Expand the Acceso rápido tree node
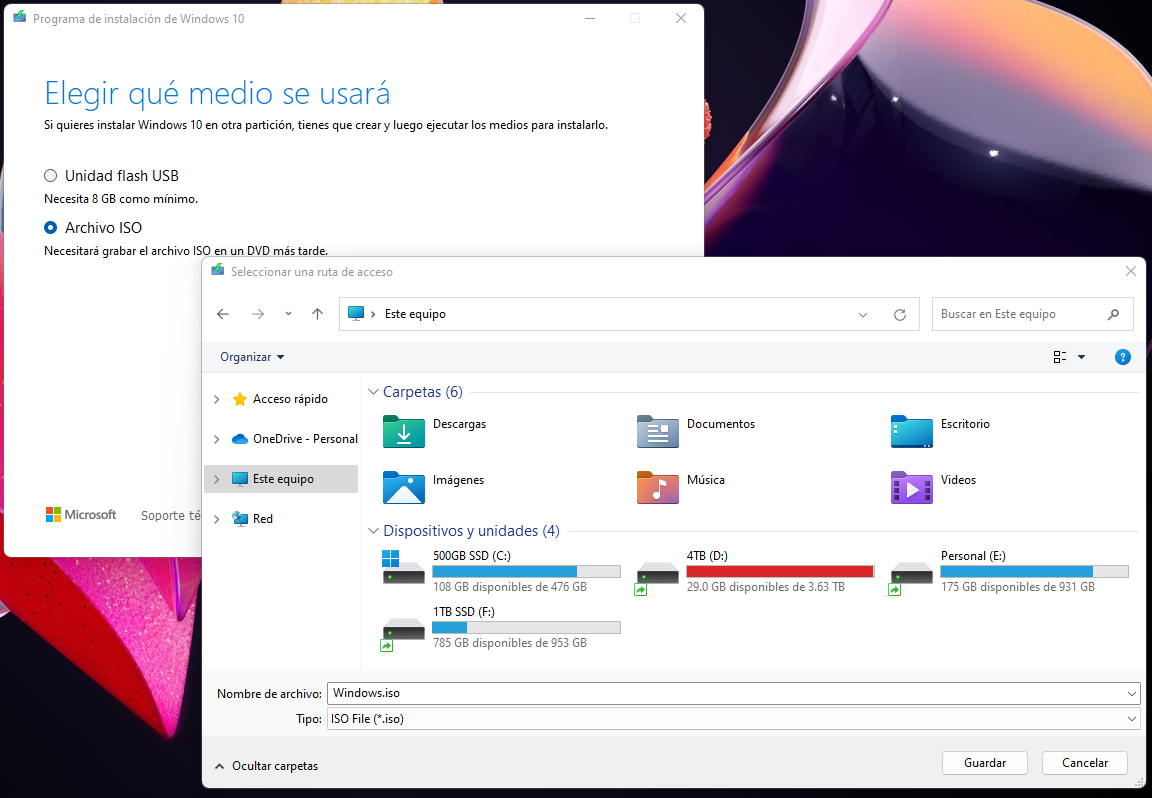This screenshot has height=798, width=1152. 216,399
